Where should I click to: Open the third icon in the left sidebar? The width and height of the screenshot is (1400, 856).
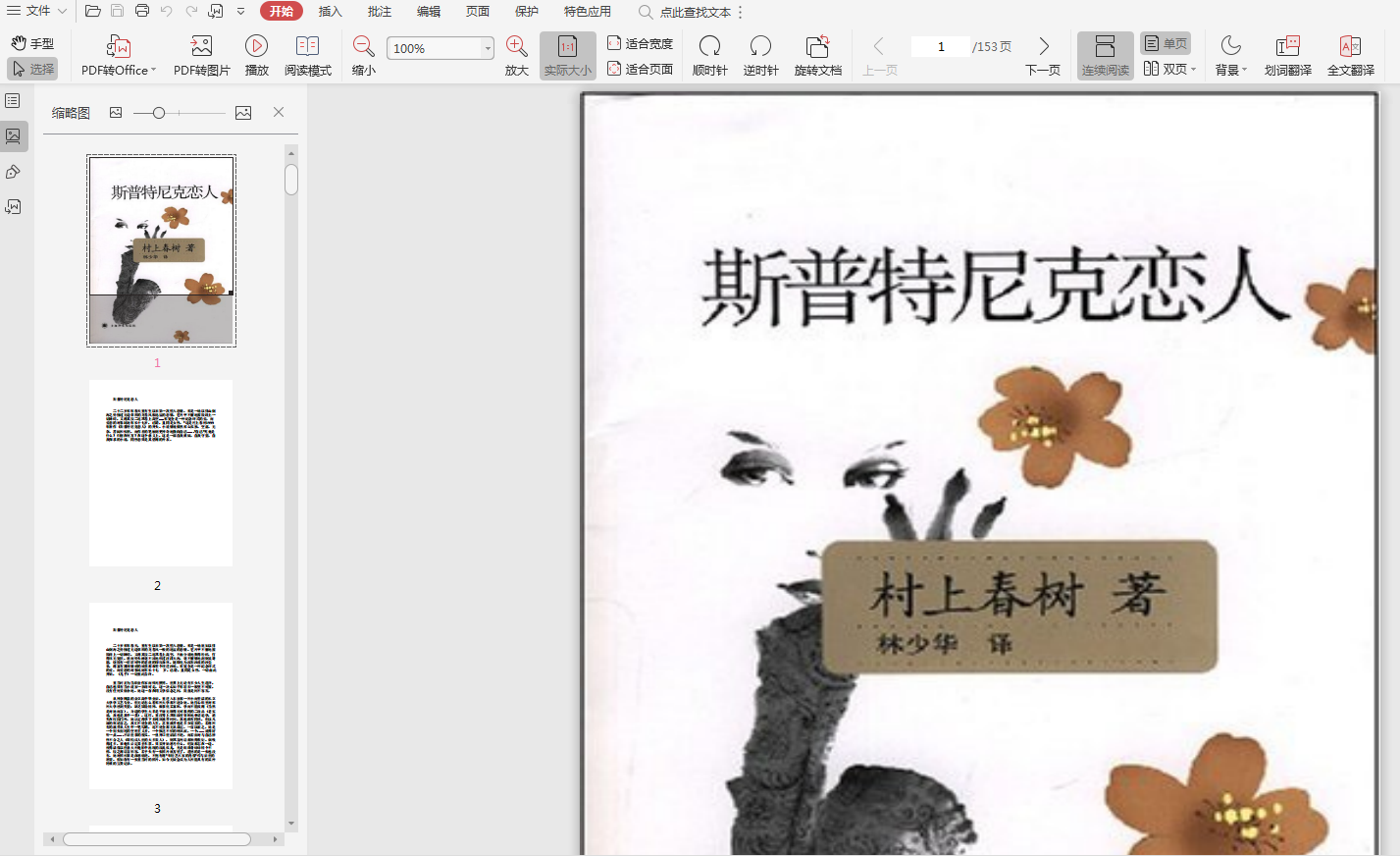[x=13, y=172]
